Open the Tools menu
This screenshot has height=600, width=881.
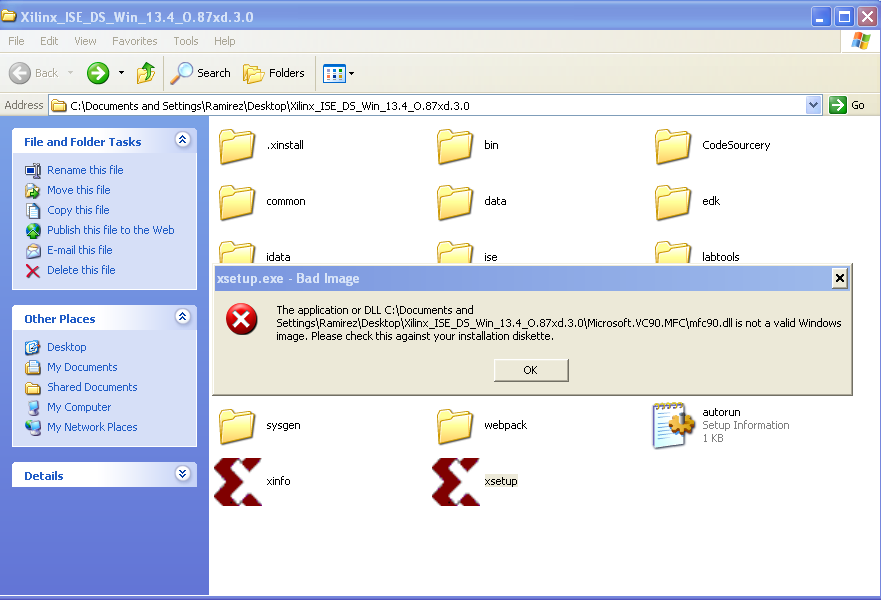point(186,41)
